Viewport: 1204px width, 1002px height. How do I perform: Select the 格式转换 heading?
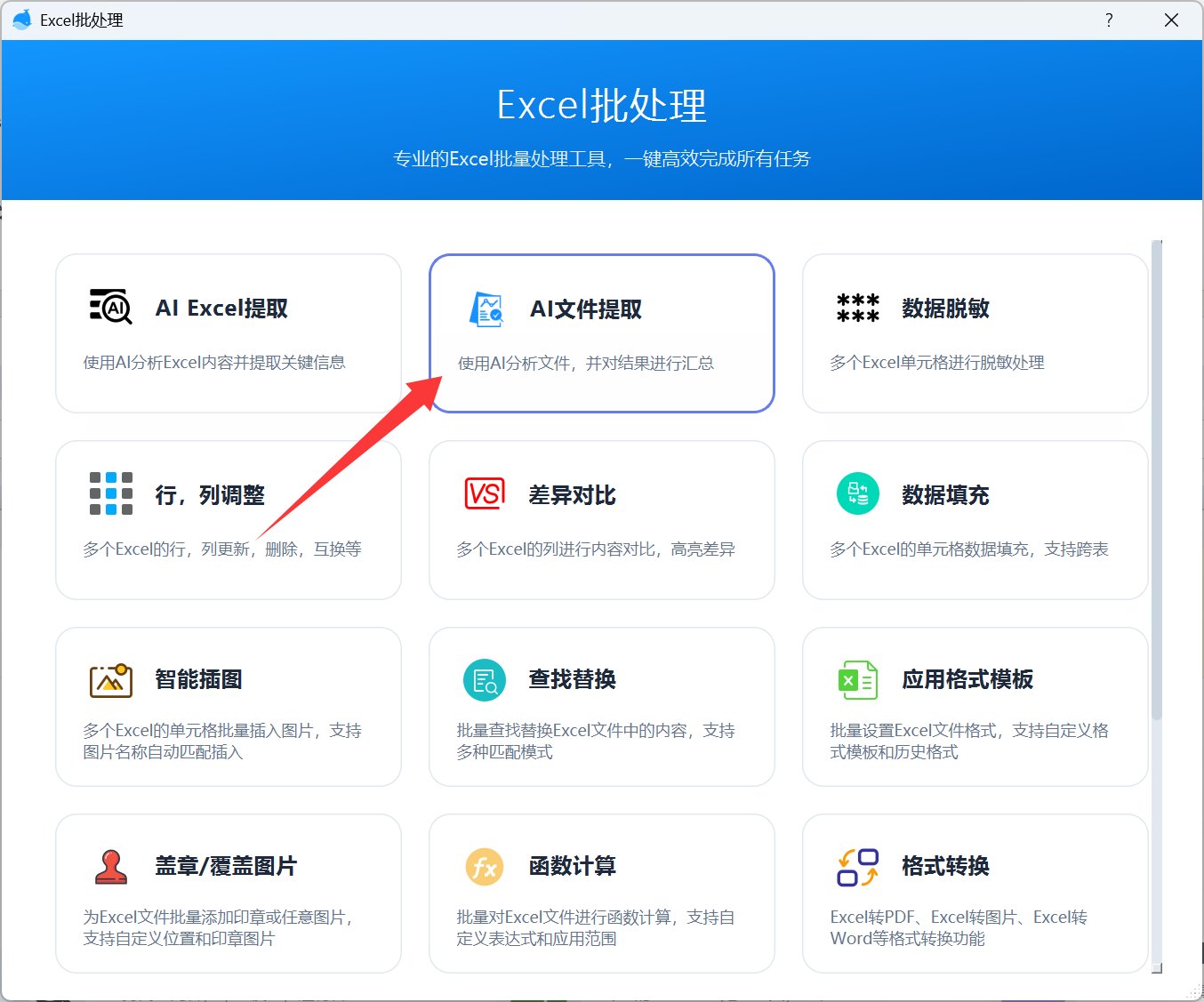click(x=945, y=866)
